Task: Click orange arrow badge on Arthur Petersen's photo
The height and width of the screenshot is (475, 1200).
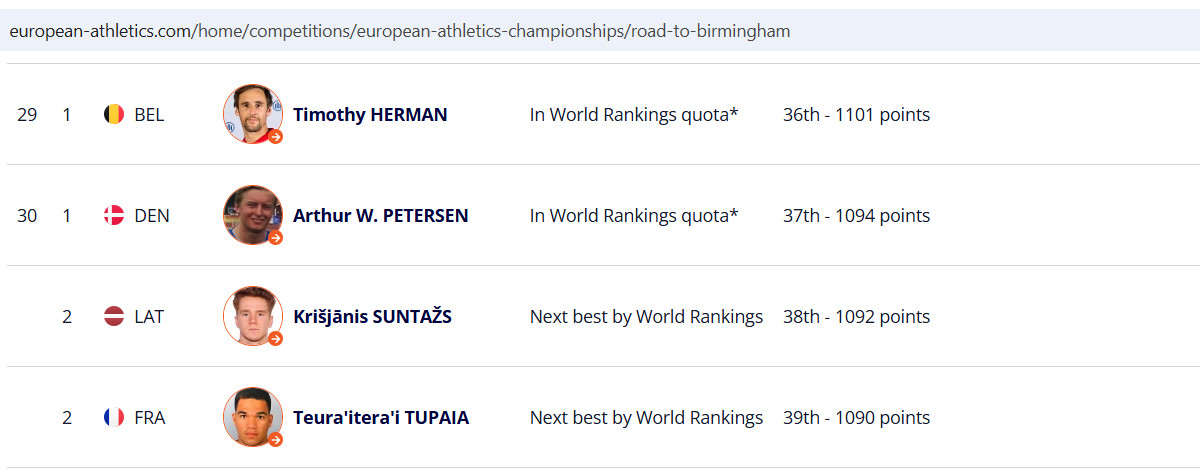Action: pyautogui.click(x=276, y=238)
